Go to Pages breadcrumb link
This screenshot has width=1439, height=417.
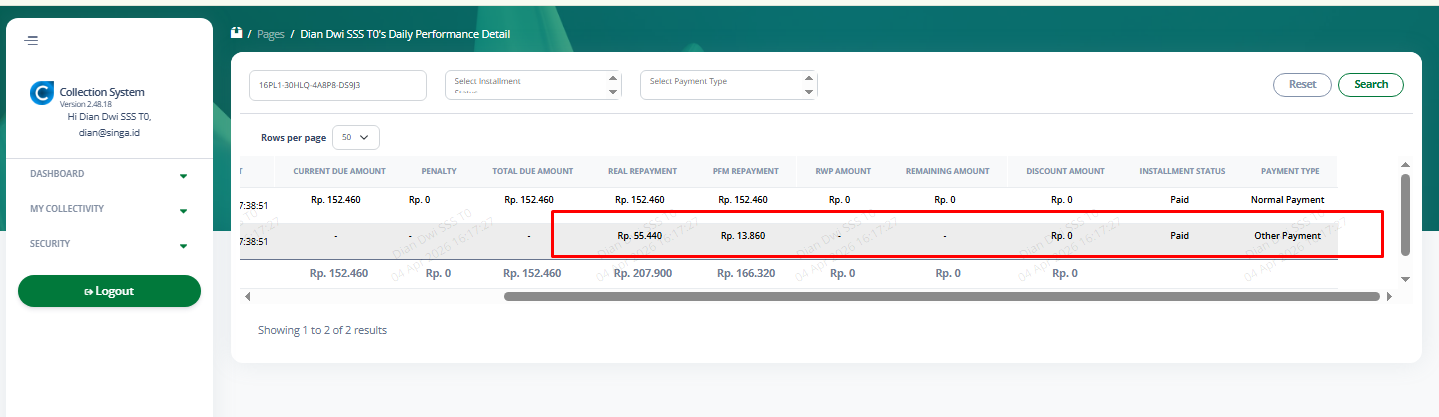click(x=271, y=34)
